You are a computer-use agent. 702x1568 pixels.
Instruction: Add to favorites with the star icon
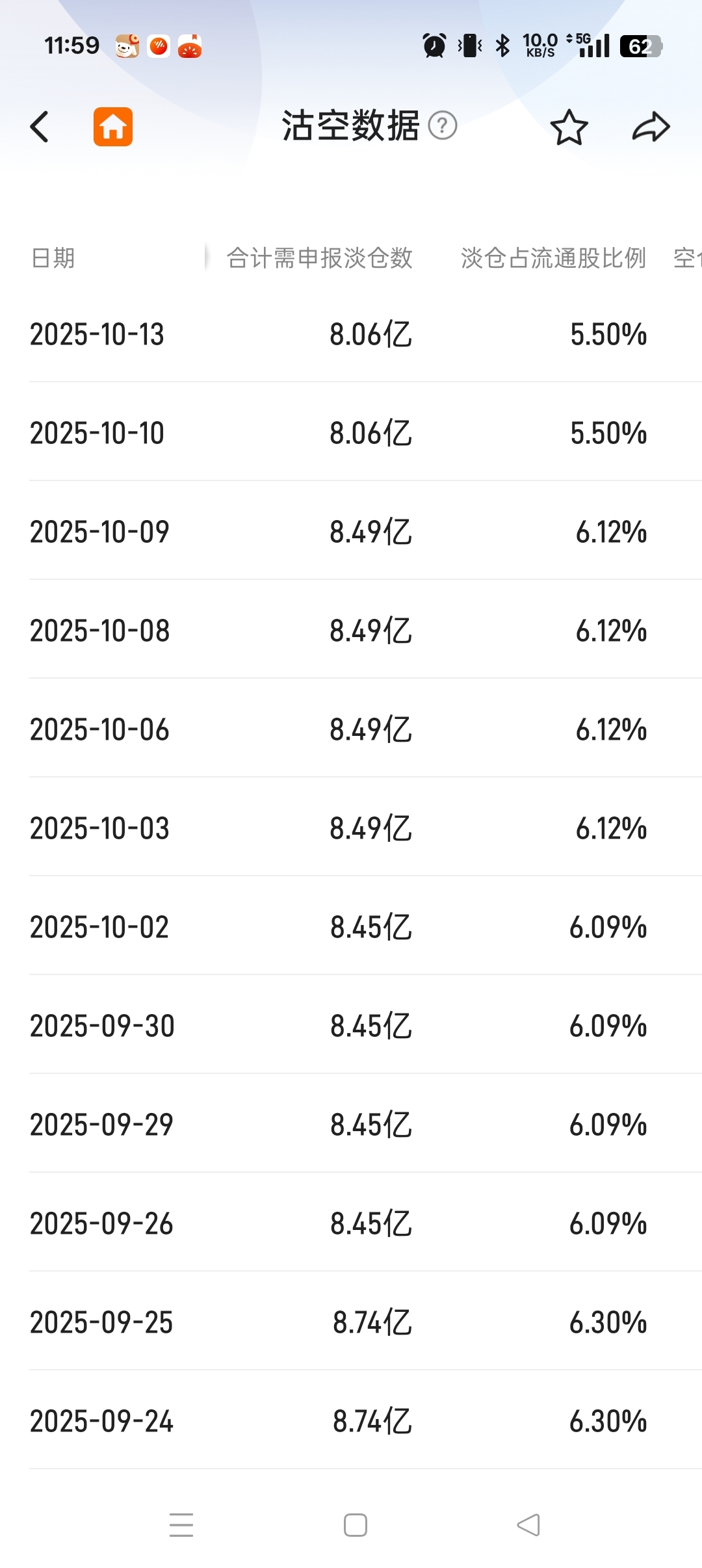(569, 127)
